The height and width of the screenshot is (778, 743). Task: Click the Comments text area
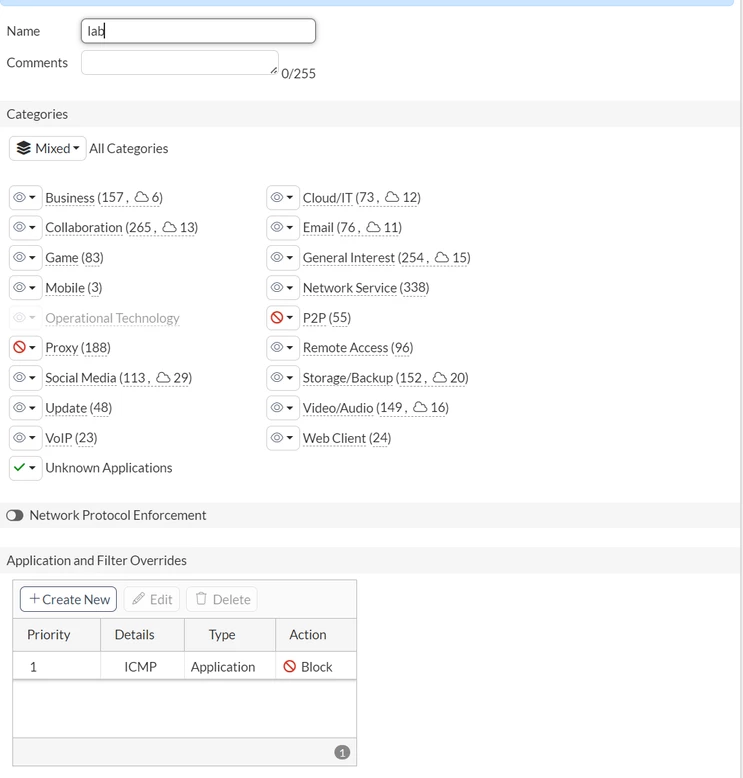click(180, 63)
